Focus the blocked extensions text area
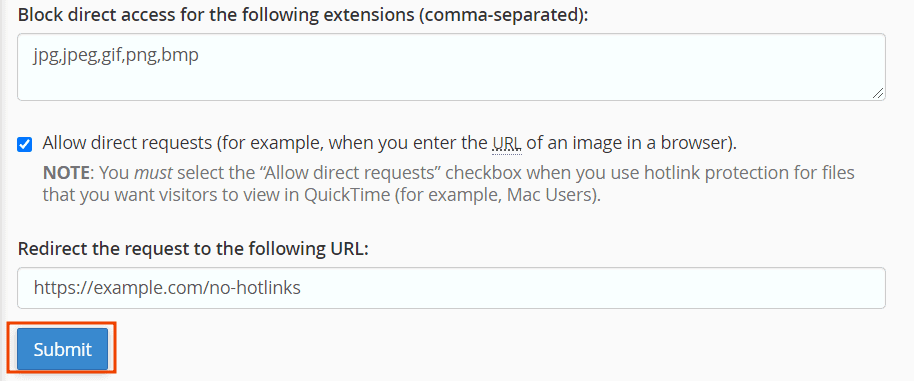Screen dimensions: 914x381 click(x=451, y=67)
